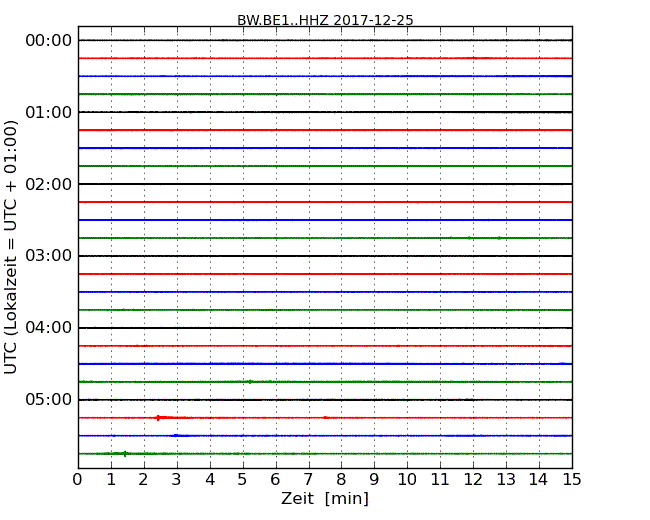Click the x-axis tick label 2
This screenshot has width=650, height=520.
tap(143, 480)
